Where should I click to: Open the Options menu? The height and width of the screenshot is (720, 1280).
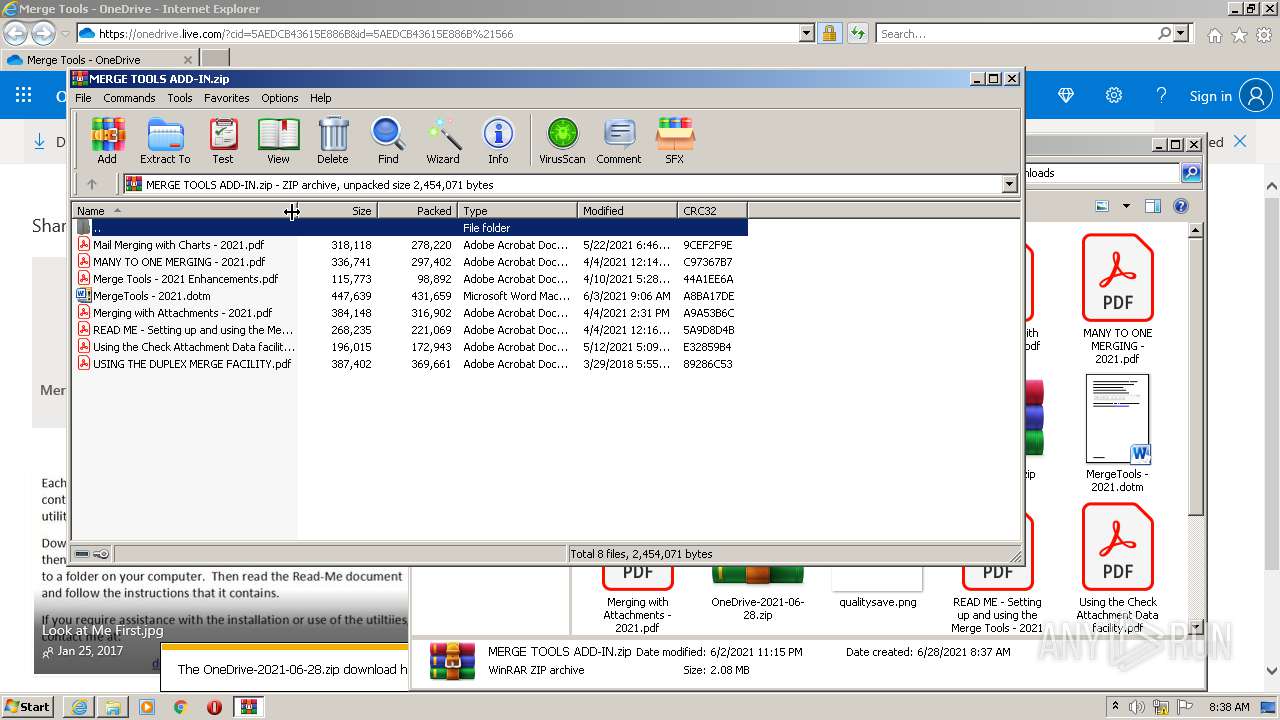280,98
